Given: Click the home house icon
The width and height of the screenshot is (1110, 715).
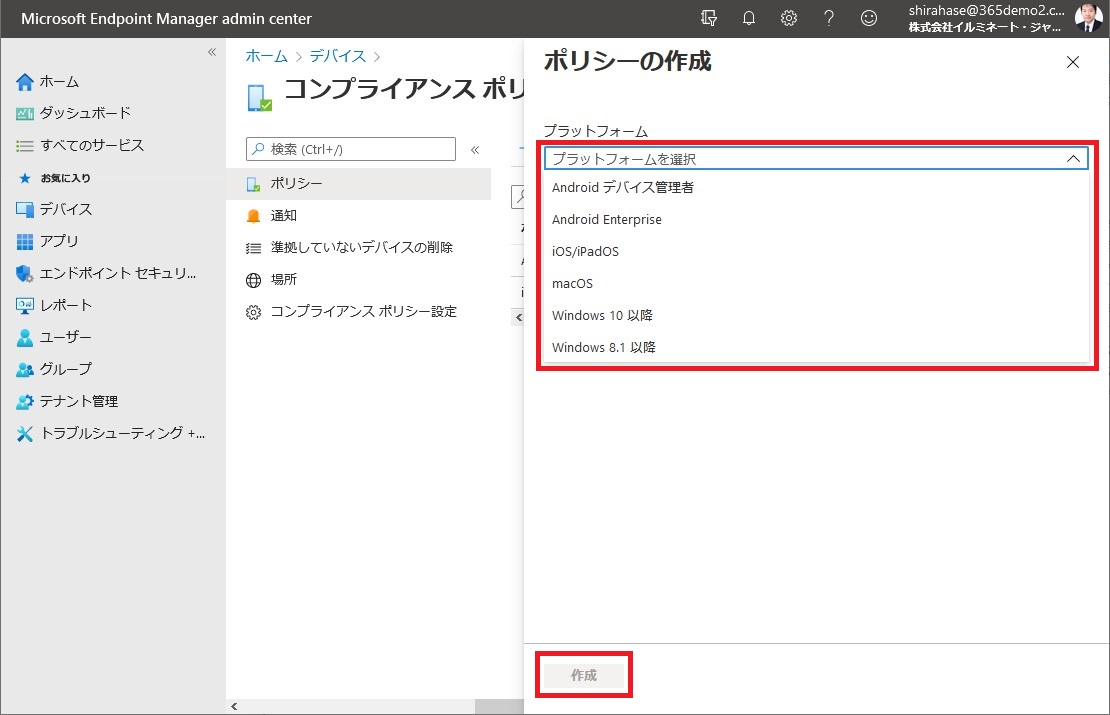Looking at the screenshot, I should tap(25, 82).
